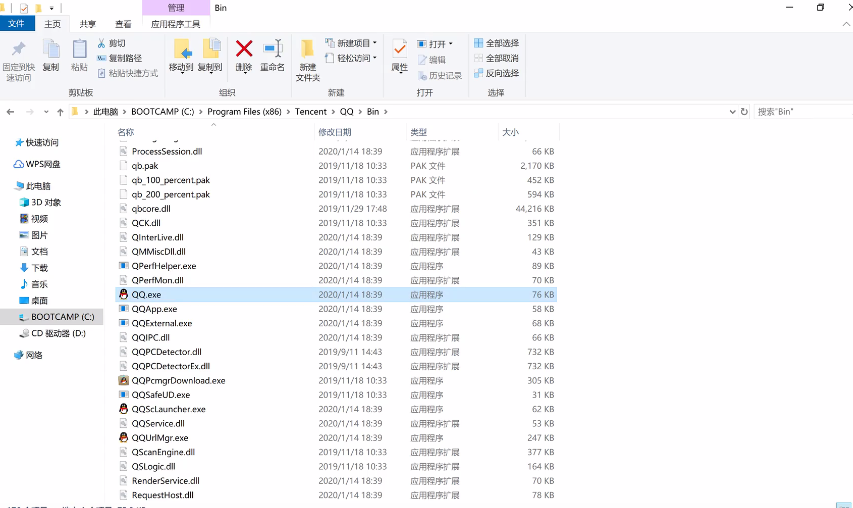The height and width of the screenshot is (508, 853).
Task: Open the File (文件) tab
Action: coord(16,23)
